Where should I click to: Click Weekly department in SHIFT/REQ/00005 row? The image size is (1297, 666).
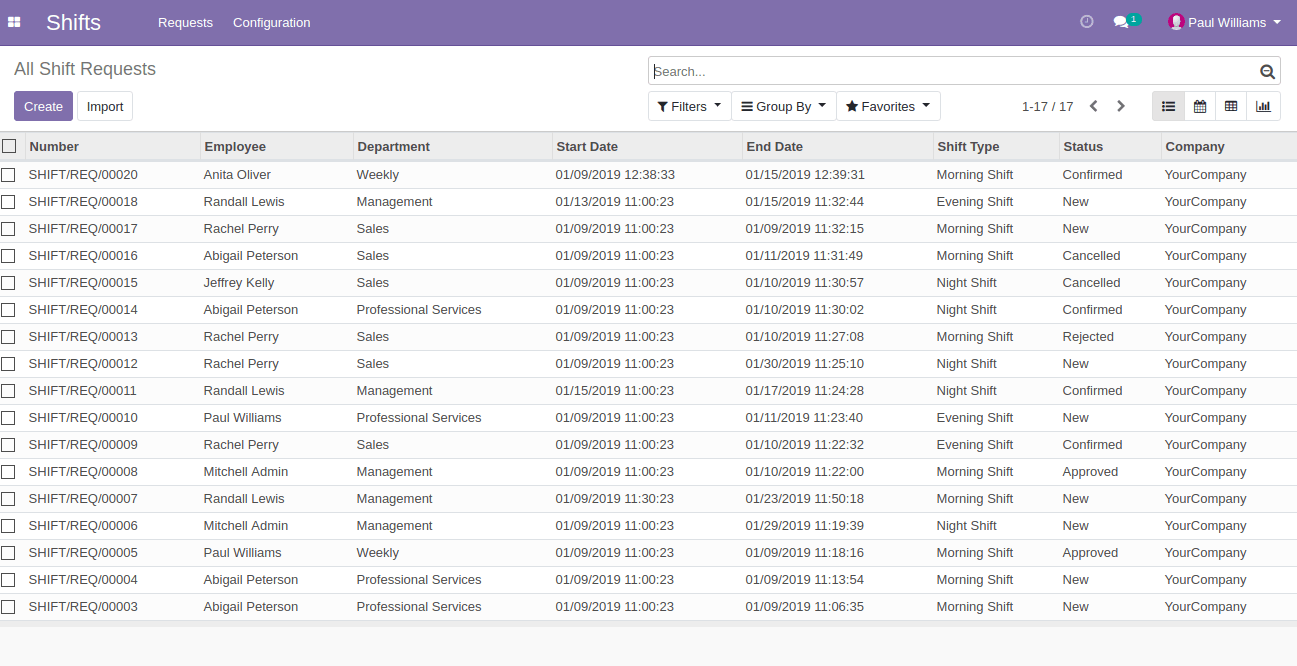[x=378, y=553]
